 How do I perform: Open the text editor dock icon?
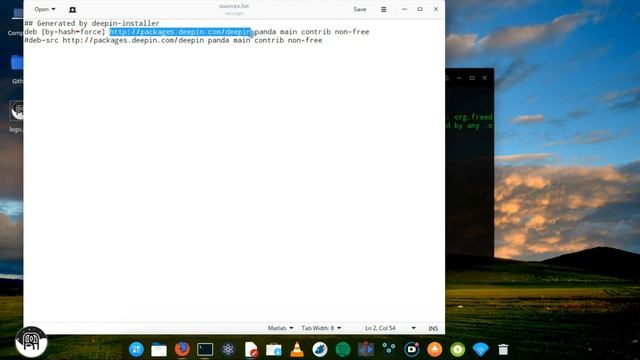[x=251, y=350]
